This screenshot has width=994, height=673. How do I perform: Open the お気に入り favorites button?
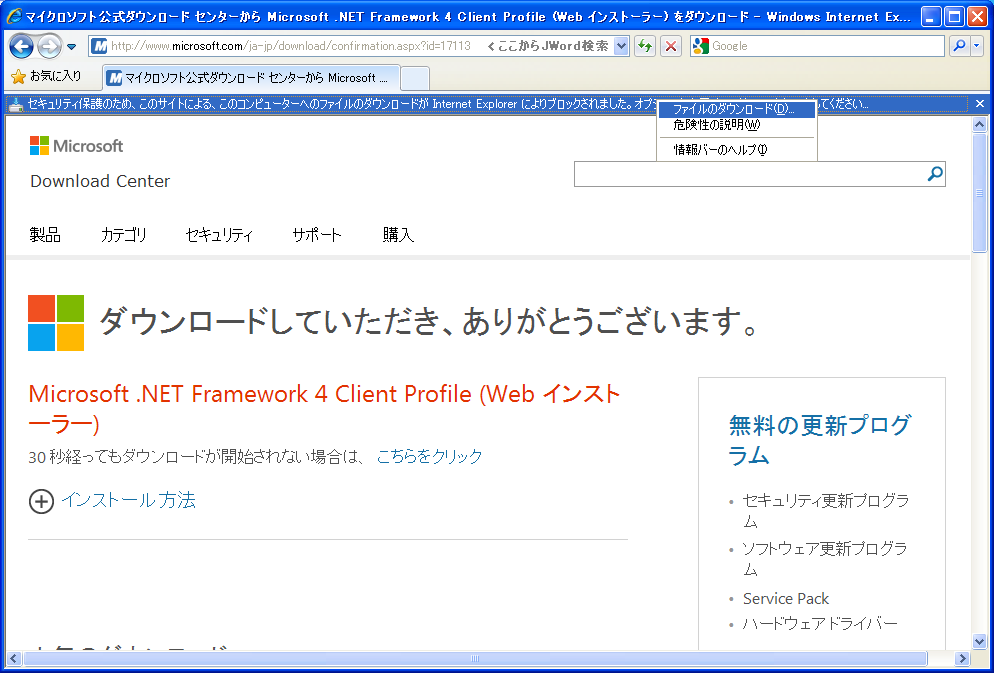click(x=46, y=77)
